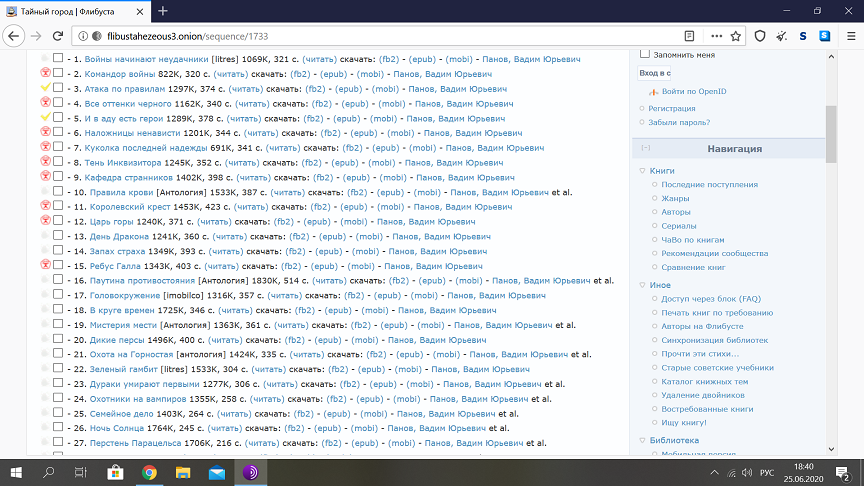Viewport: 864px width, 486px height.
Task: Open Доступ через блок (FAQ) item
Action: coord(711,299)
